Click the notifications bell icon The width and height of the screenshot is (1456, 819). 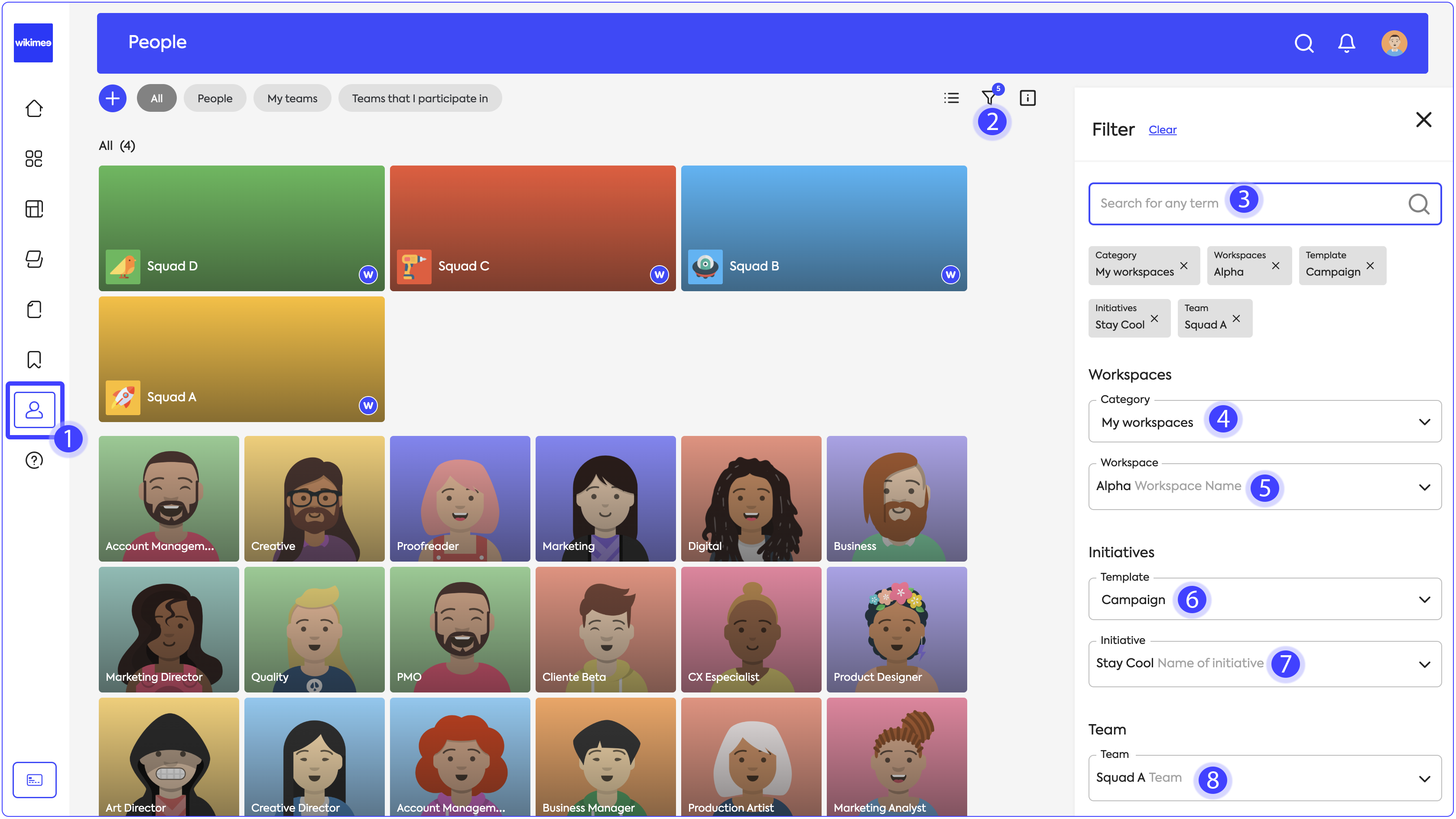click(1346, 43)
